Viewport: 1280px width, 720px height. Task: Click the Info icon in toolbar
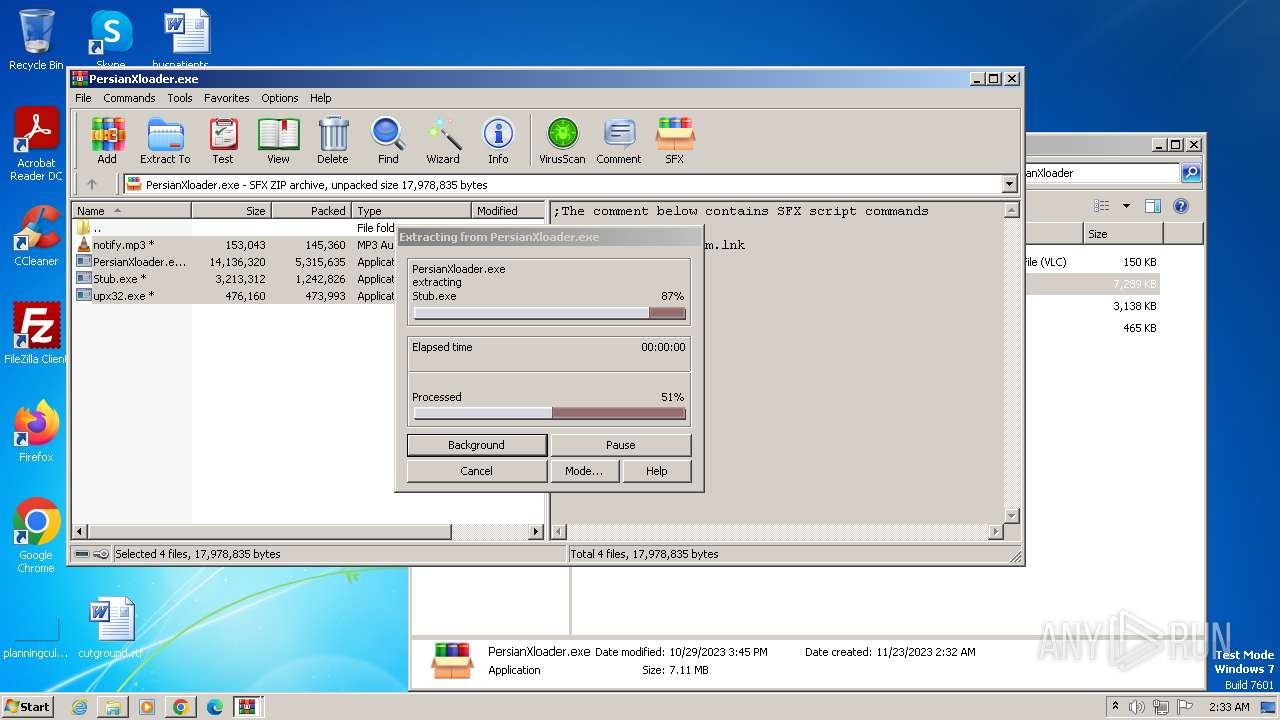pyautogui.click(x=498, y=141)
